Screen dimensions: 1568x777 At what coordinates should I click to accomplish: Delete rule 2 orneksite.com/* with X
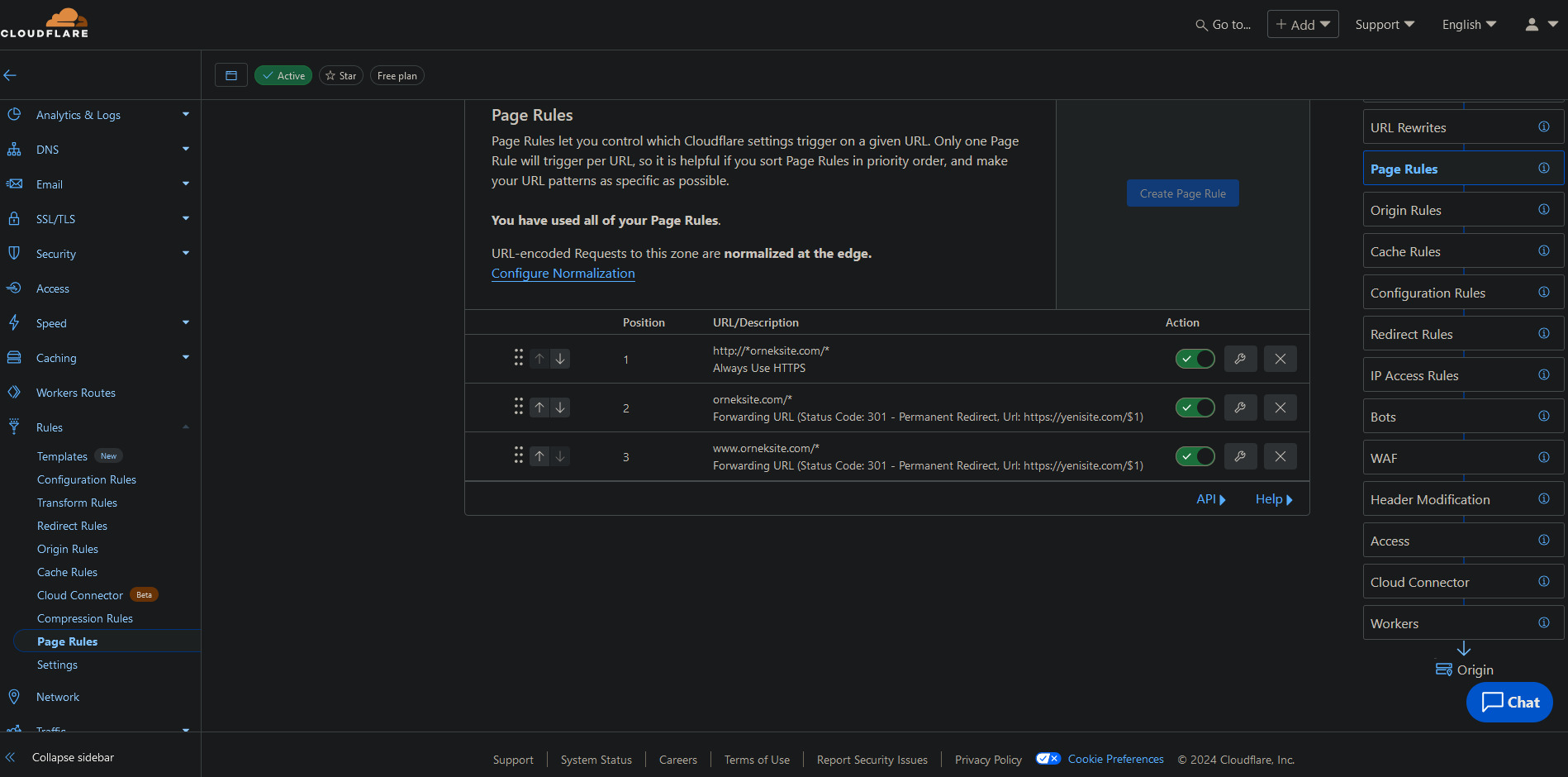(1280, 408)
